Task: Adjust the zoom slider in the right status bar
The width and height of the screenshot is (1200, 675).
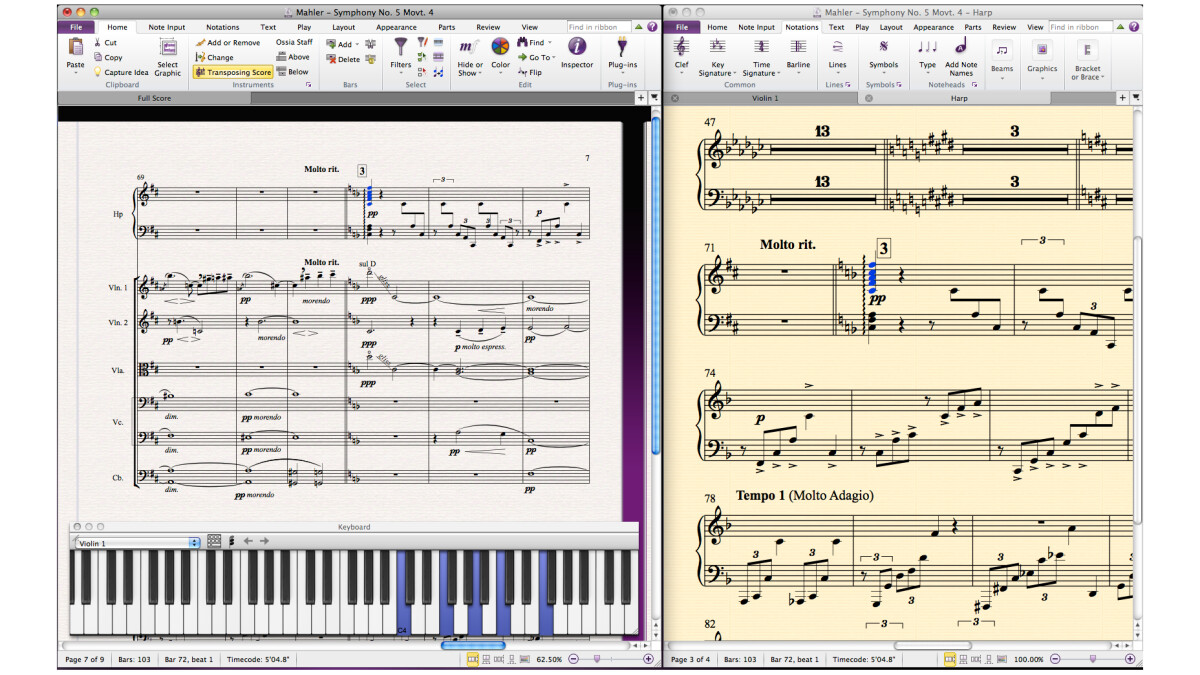Action: pos(1093,659)
